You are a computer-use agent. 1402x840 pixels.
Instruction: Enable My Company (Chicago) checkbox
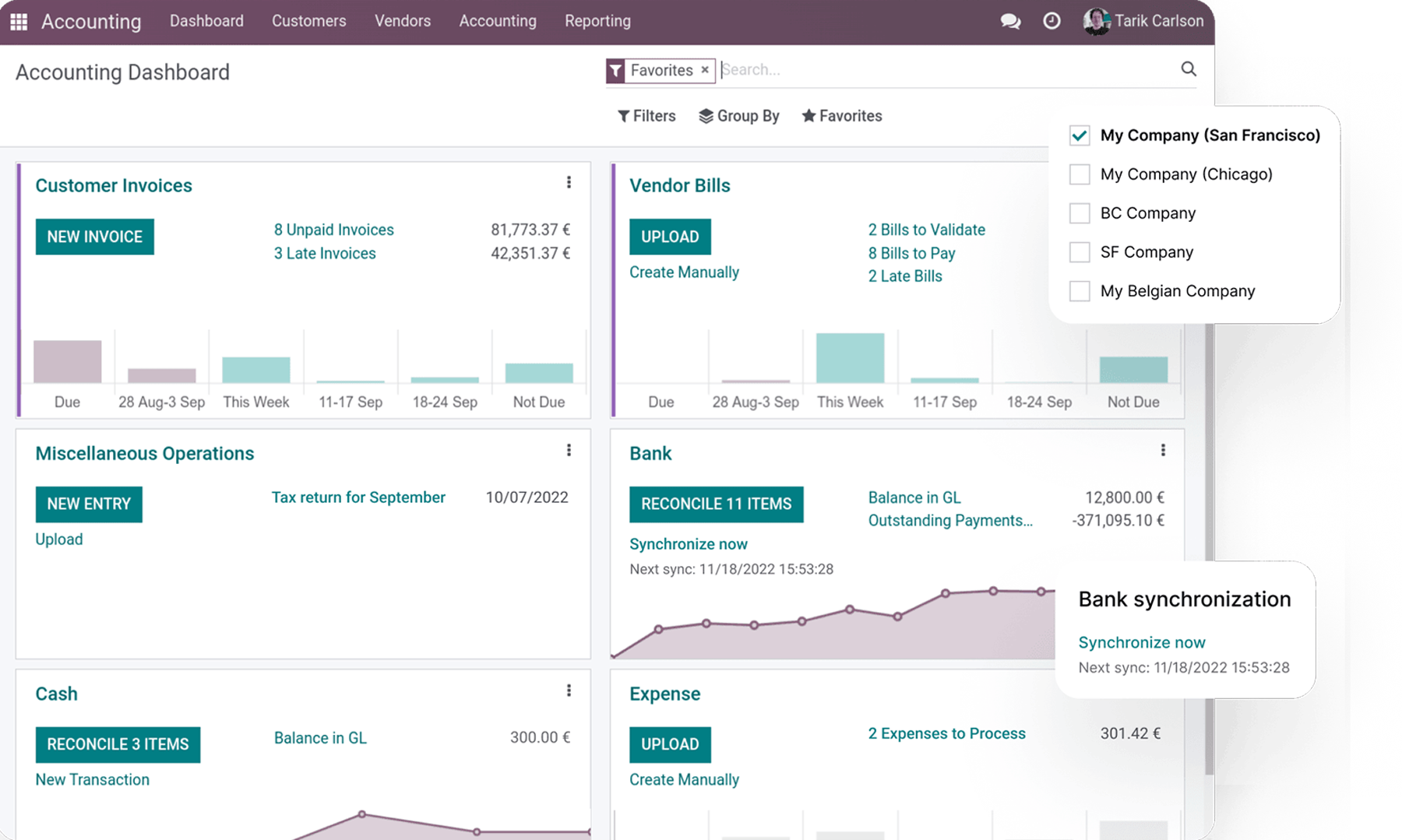click(1080, 174)
